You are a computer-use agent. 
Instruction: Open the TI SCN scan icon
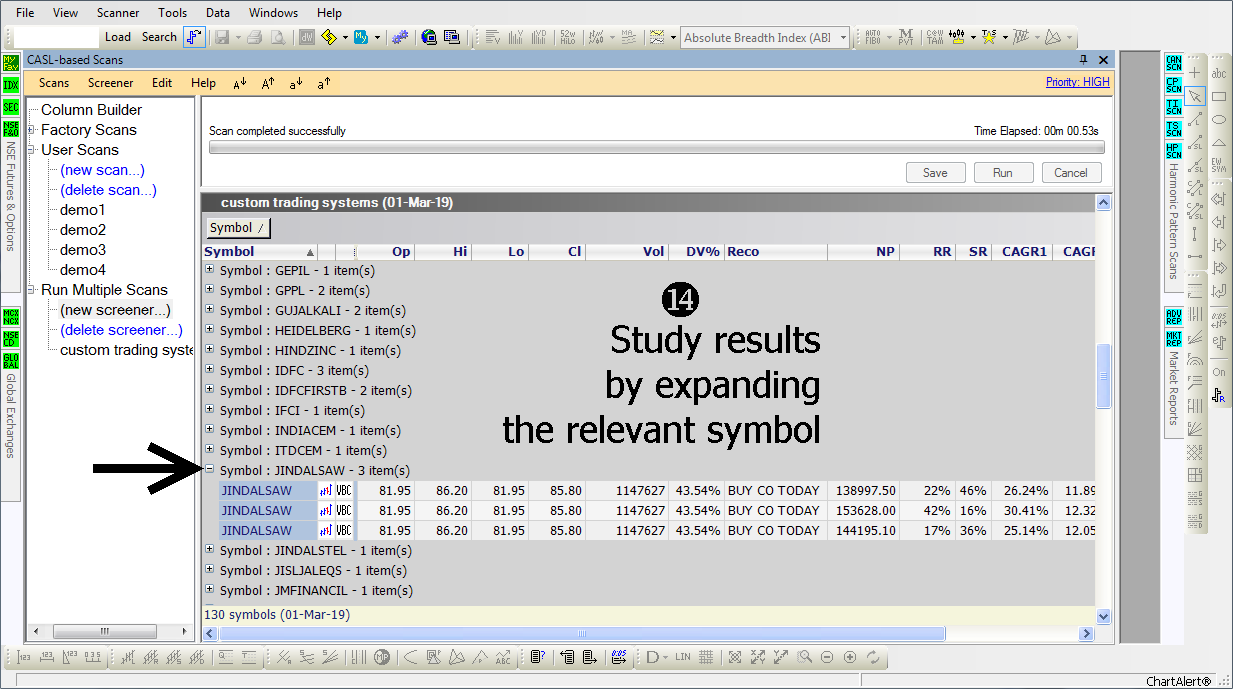coord(1173,107)
